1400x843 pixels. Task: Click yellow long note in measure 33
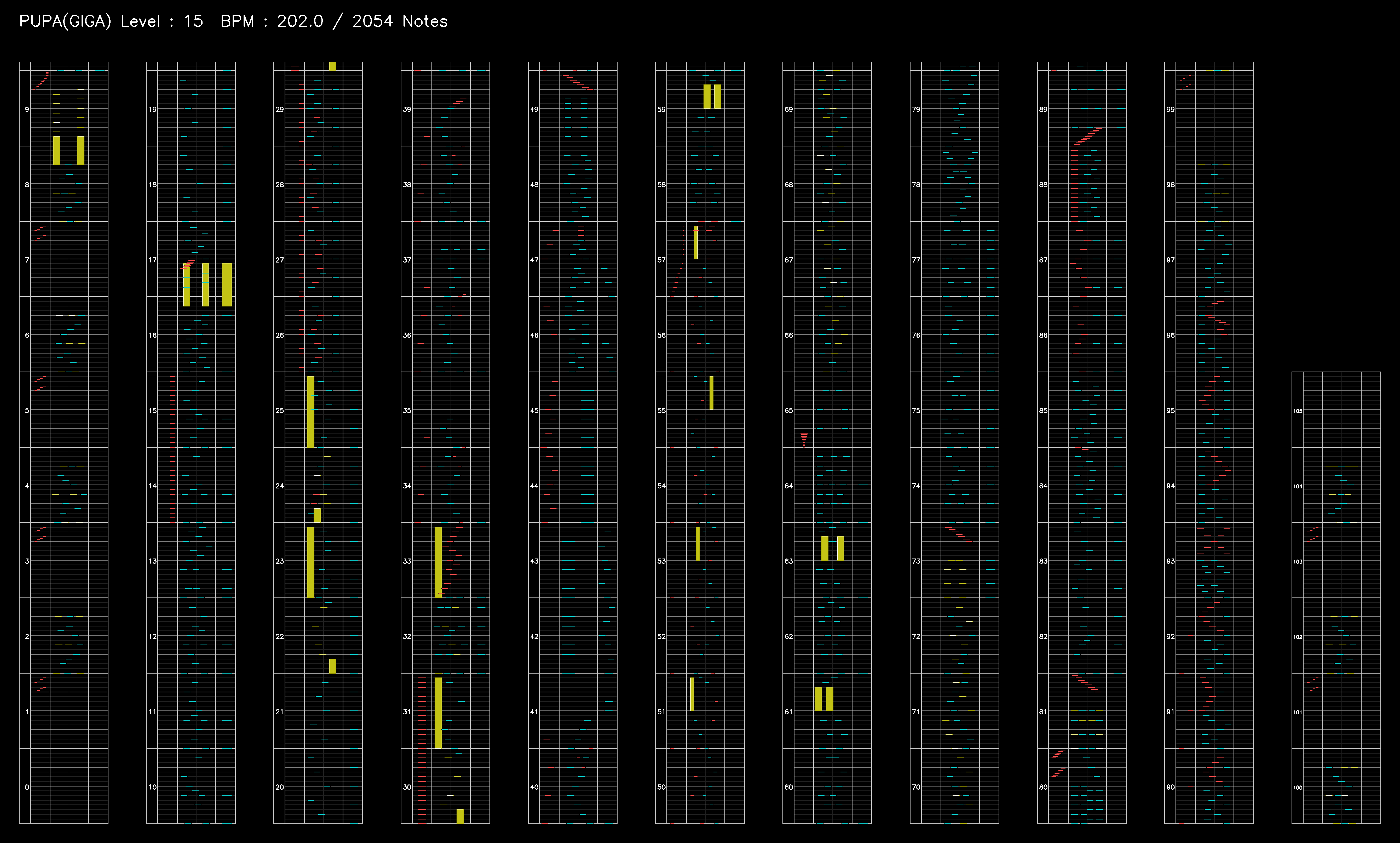[x=438, y=562]
